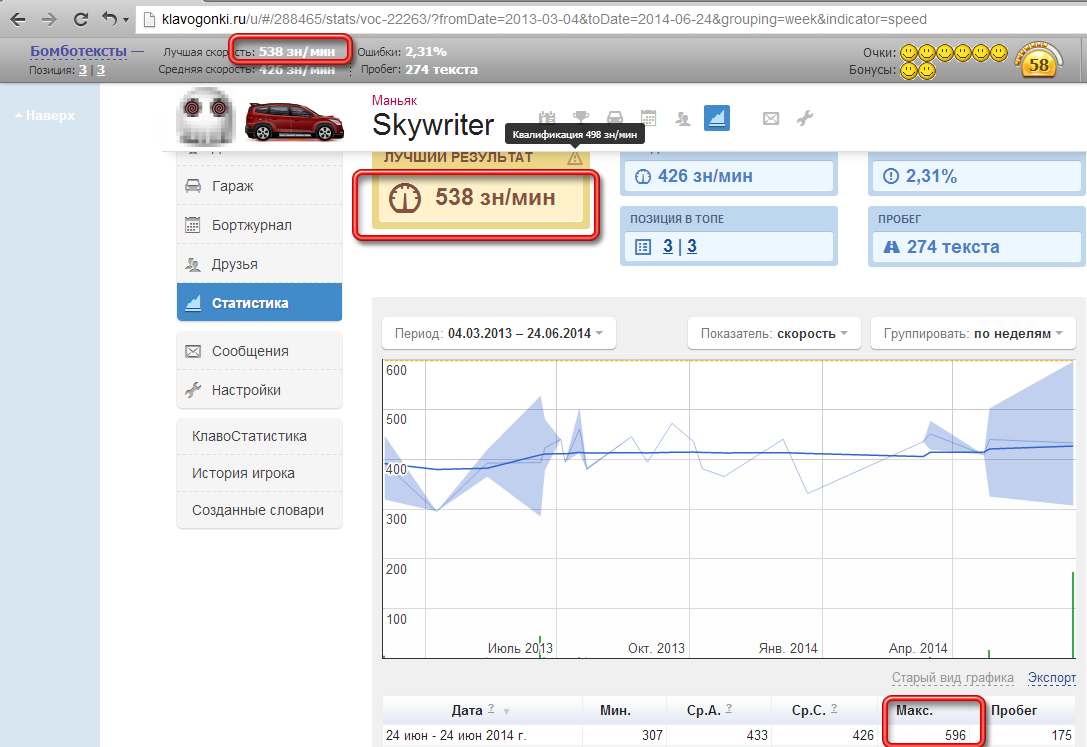Image resolution: width=1087 pixels, height=747 pixels.
Task: Open Настройки in the sidebar
Action: [x=259, y=389]
